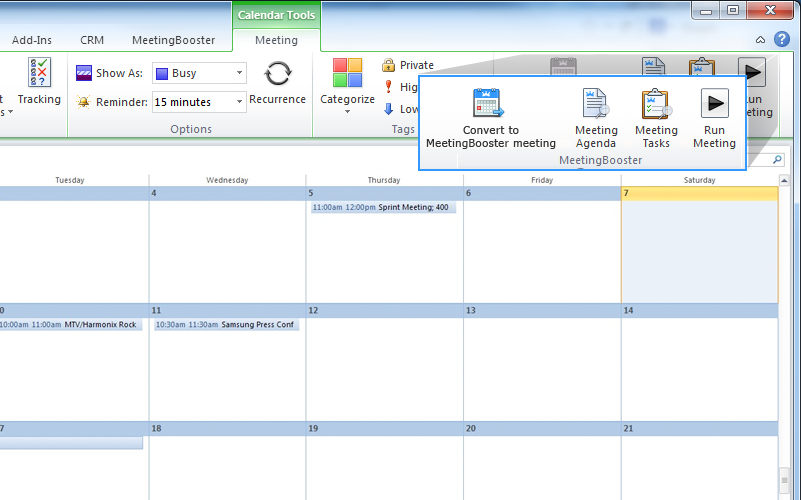The image size is (801, 500).
Task: Open Meeting Tasks
Action: pos(656,119)
